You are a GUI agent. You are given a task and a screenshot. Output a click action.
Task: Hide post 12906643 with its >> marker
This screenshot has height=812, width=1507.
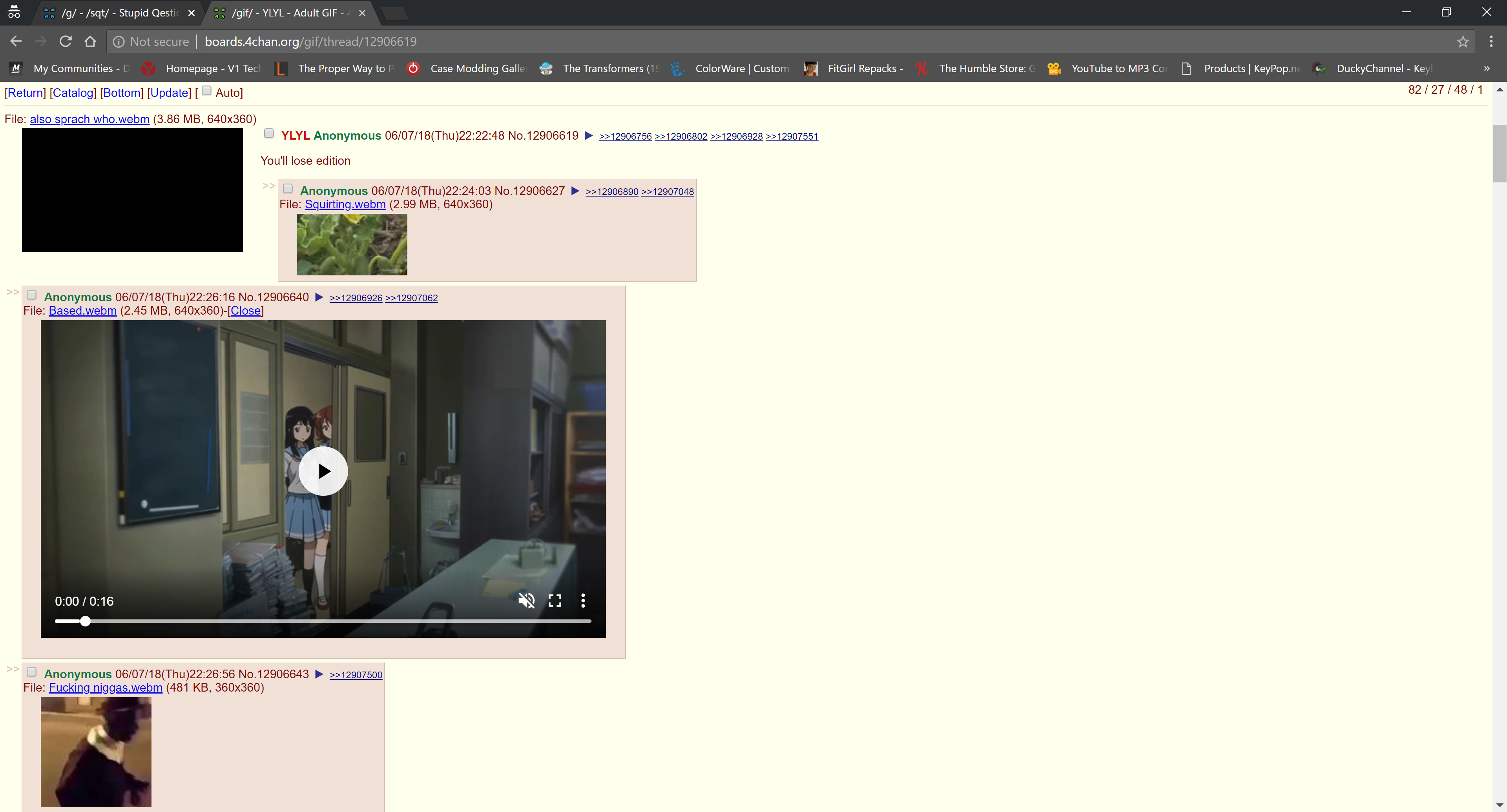12,669
